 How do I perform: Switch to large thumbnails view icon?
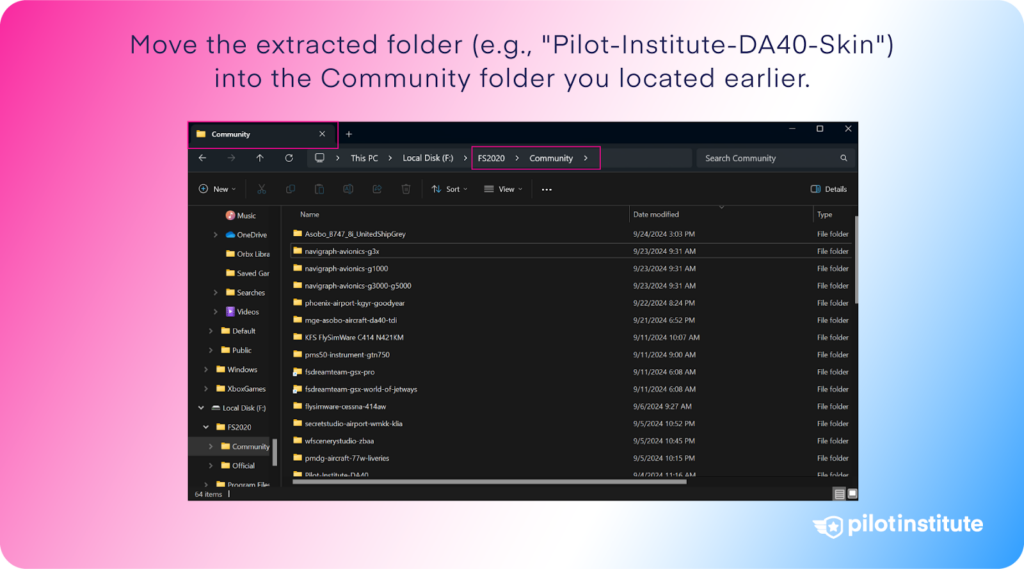pos(852,494)
